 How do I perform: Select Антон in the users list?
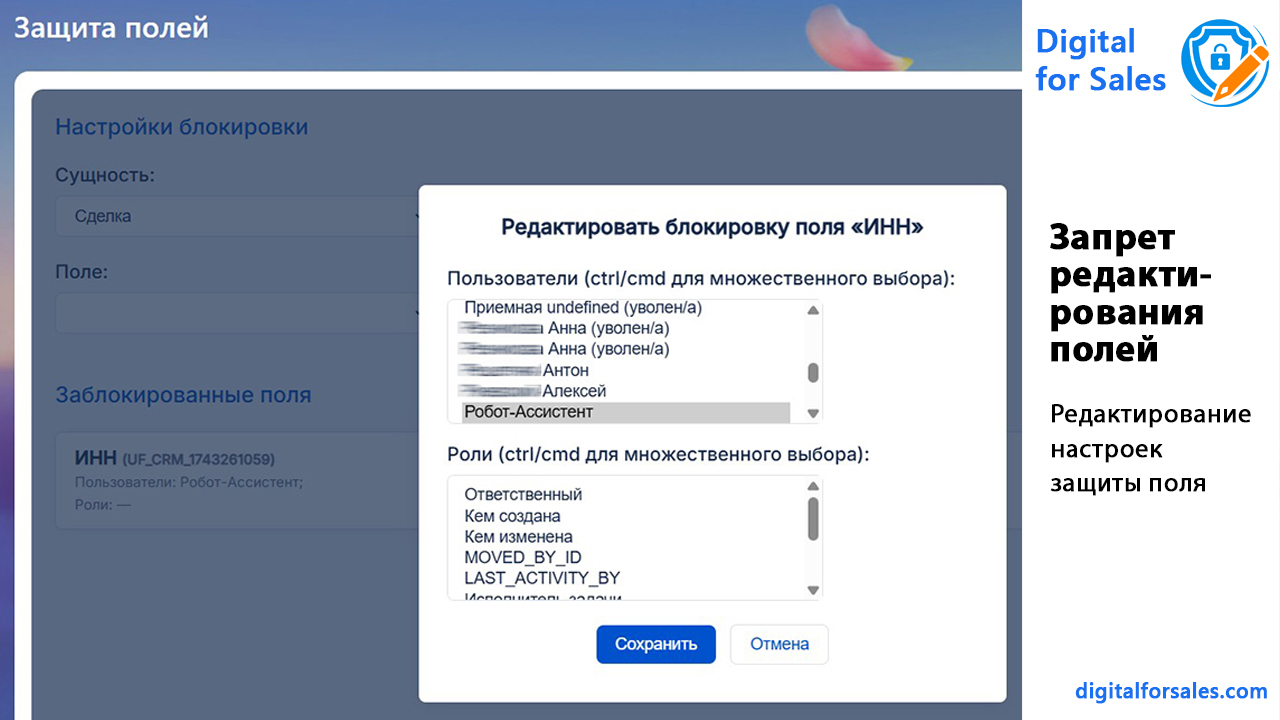(565, 370)
